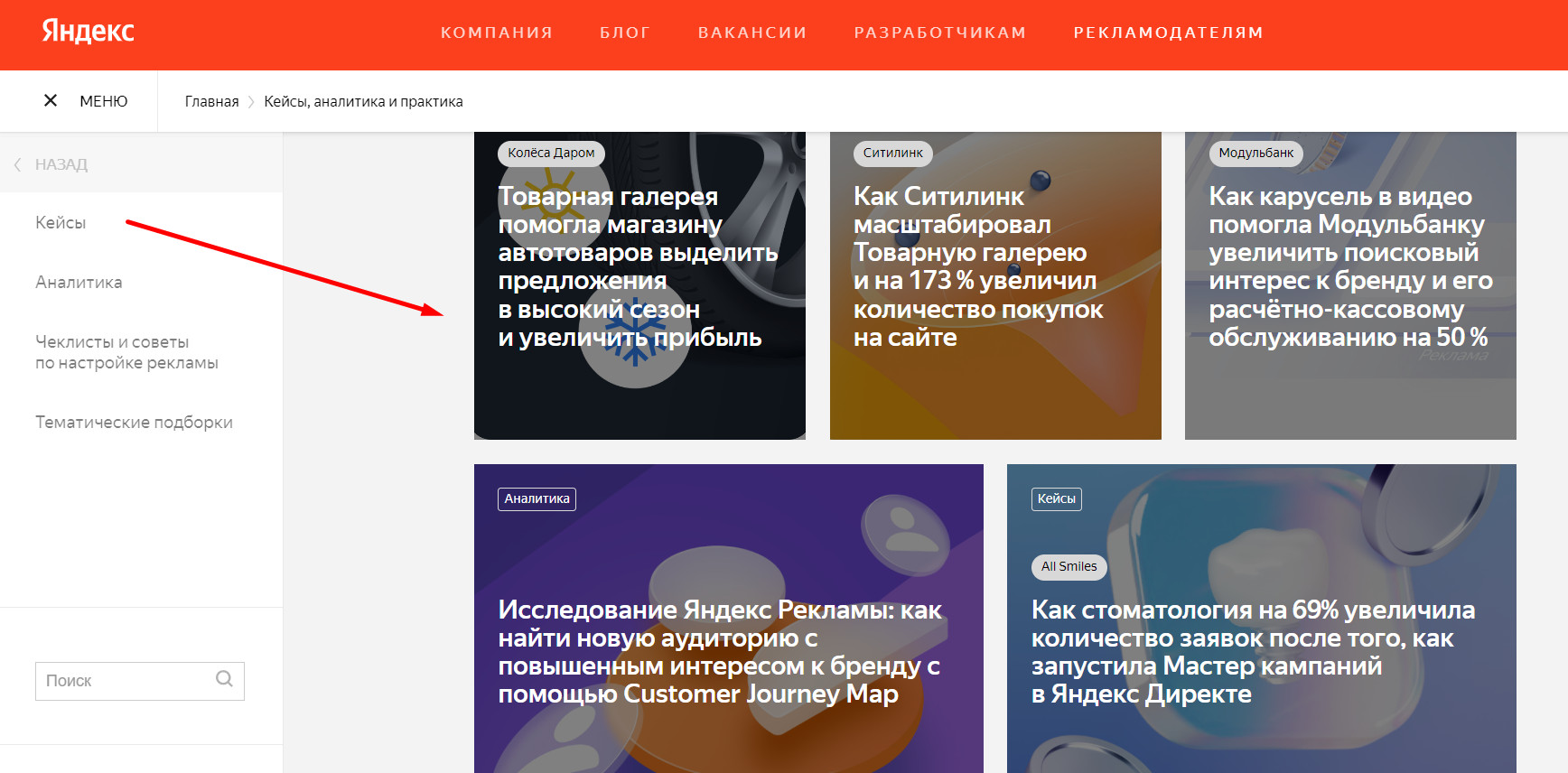Click the back chevron next to НАЗАД
This screenshot has width=1568, height=773.
tap(18, 164)
